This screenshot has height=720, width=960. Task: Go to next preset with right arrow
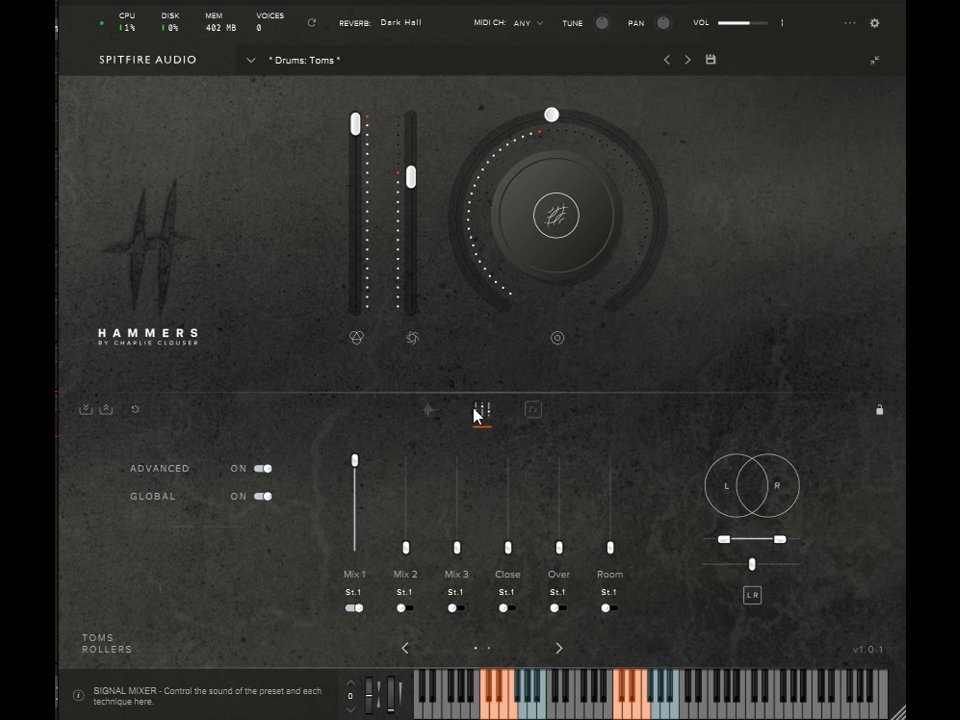coord(687,60)
